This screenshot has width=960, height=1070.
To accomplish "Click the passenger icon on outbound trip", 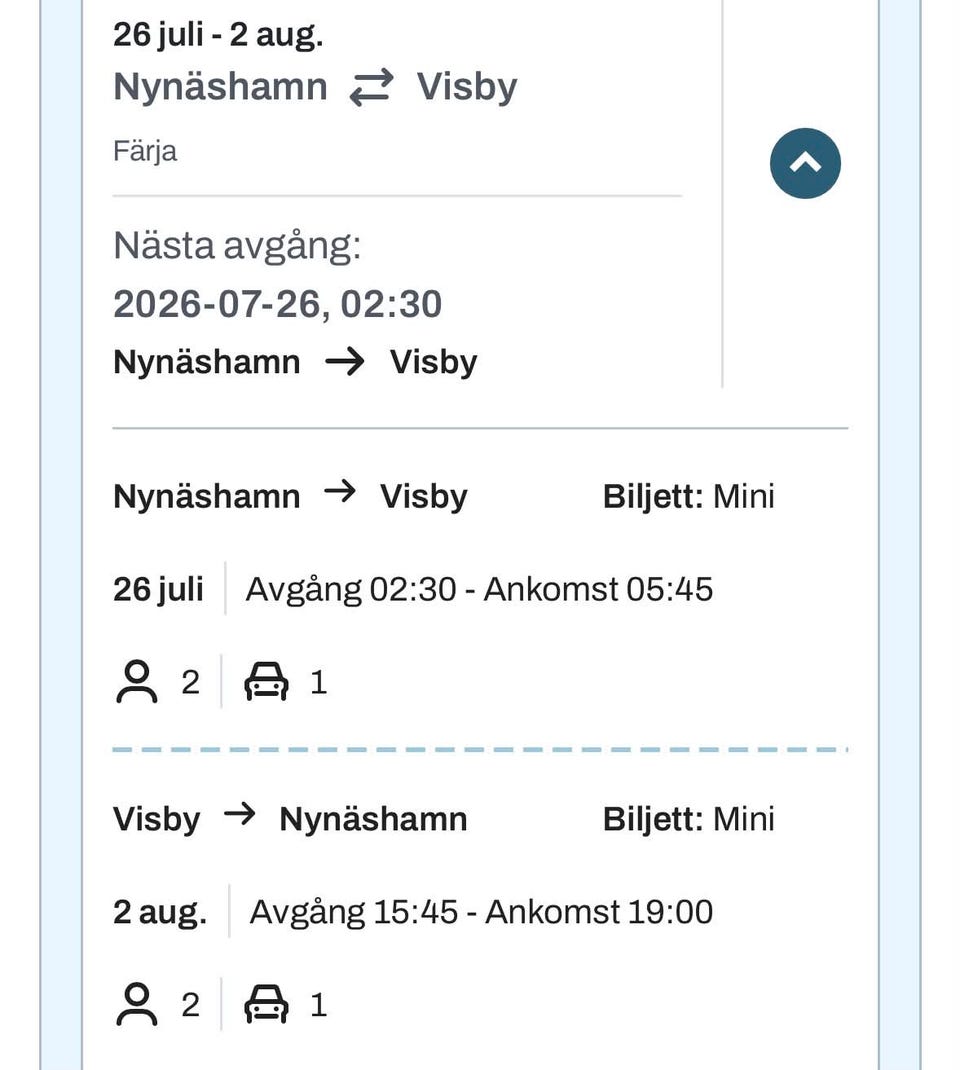I will coord(137,682).
